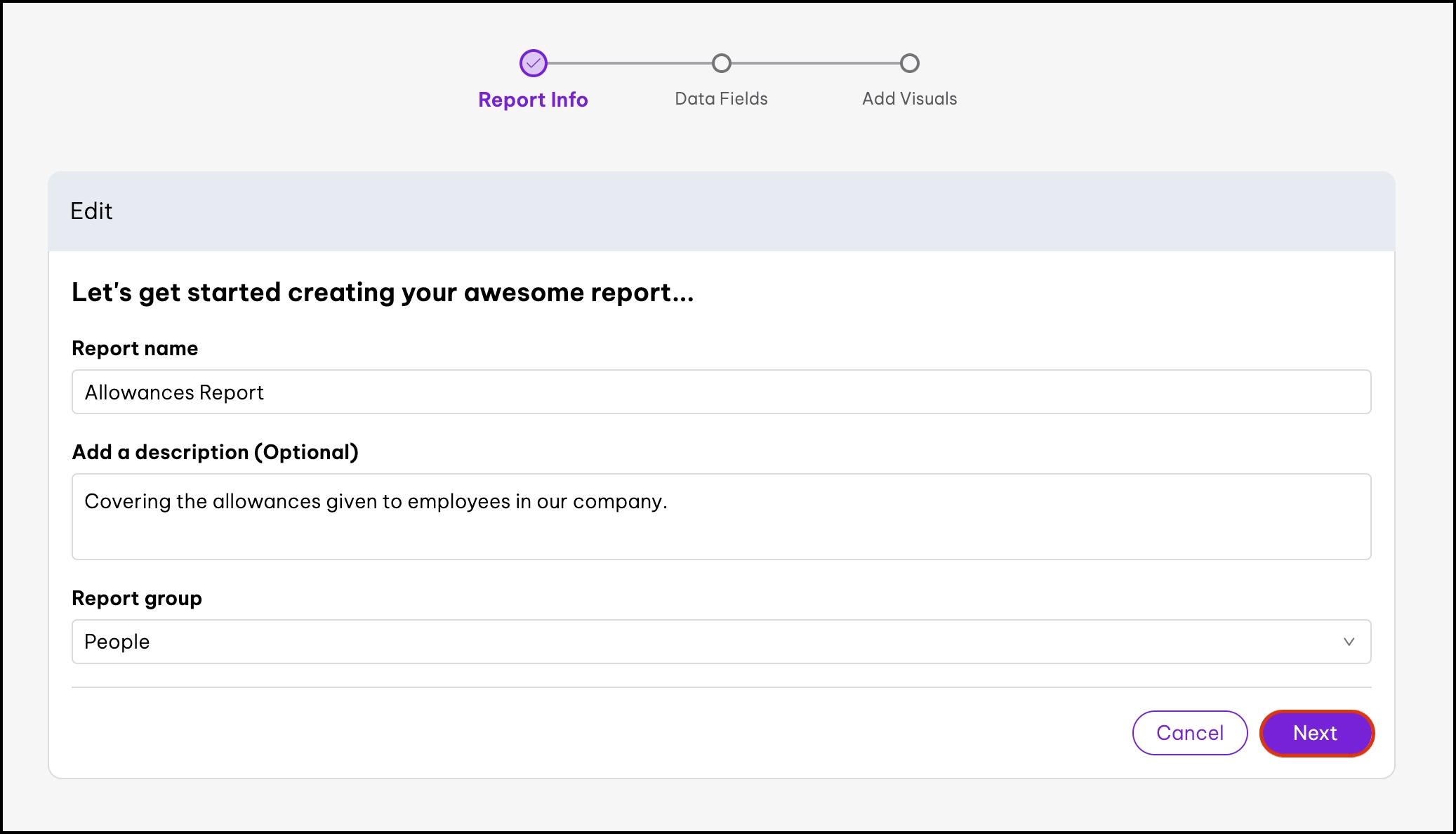Click the selected People value

pos(117,642)
